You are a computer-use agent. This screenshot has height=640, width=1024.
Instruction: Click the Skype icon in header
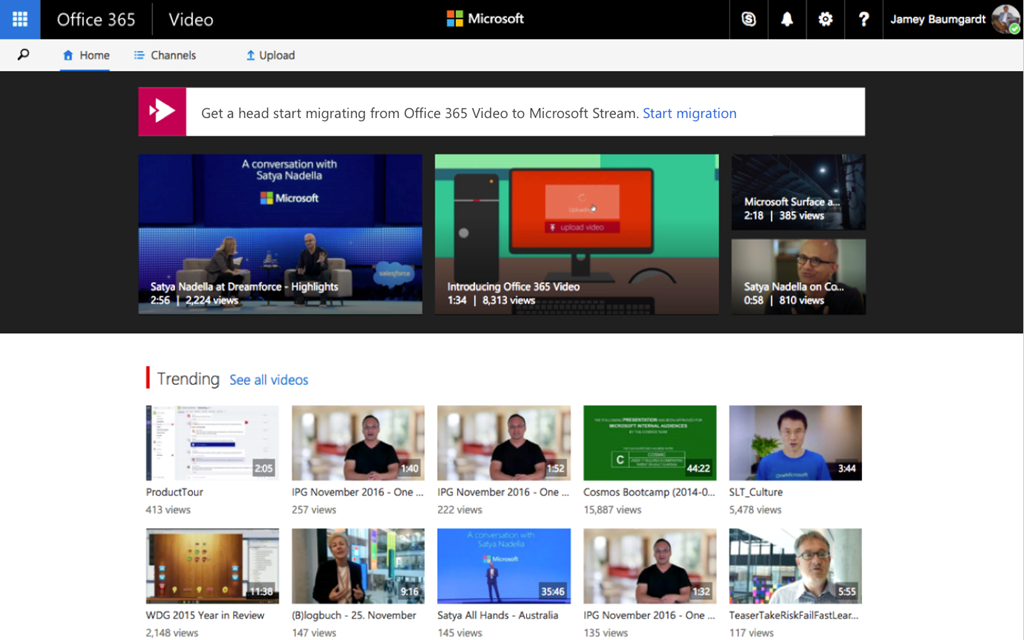(x=749, y=19)
